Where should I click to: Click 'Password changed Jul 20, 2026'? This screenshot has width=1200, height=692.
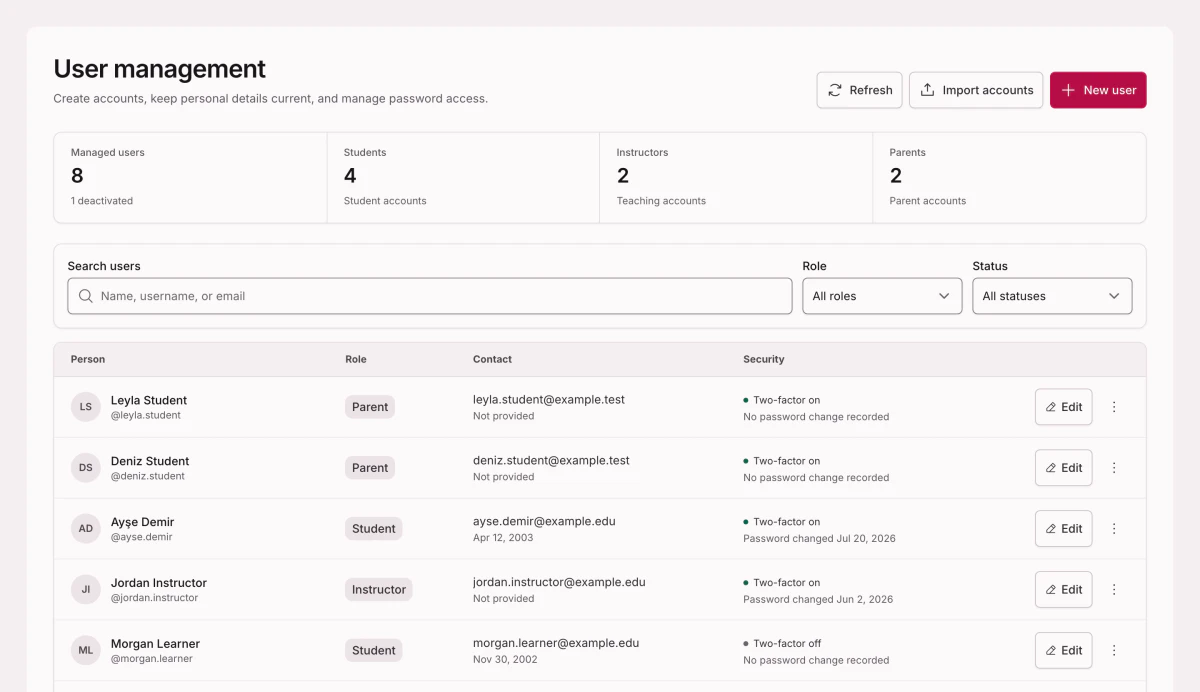coord(819,538)
